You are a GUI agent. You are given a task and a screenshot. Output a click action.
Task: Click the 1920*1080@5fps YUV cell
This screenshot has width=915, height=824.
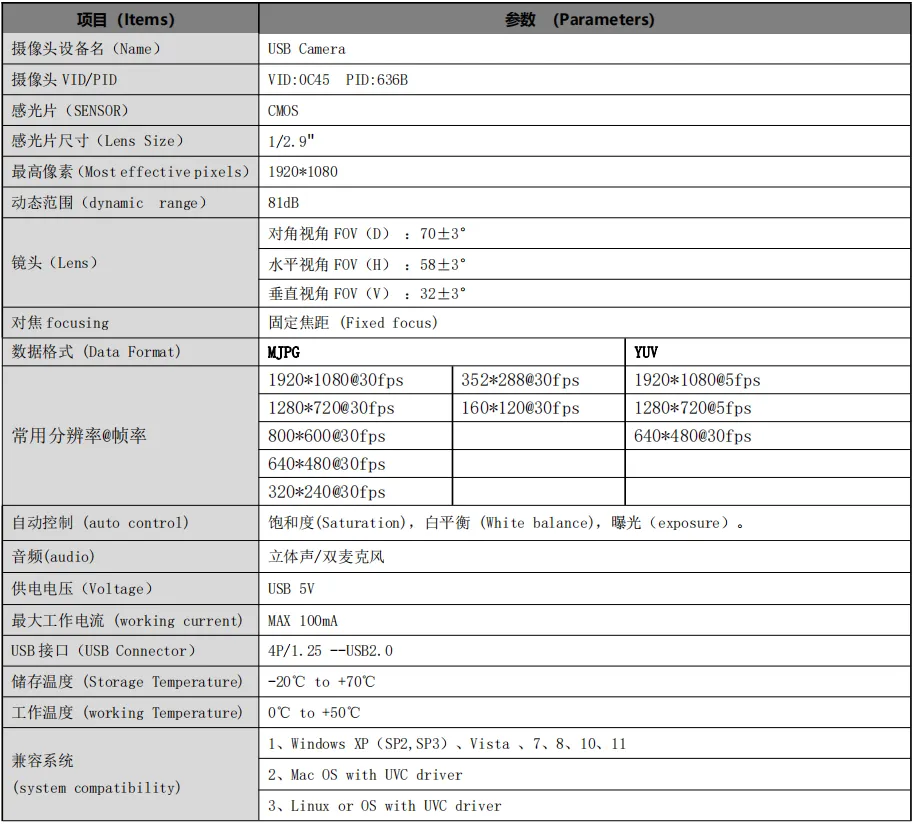click(x=697, y=380)
